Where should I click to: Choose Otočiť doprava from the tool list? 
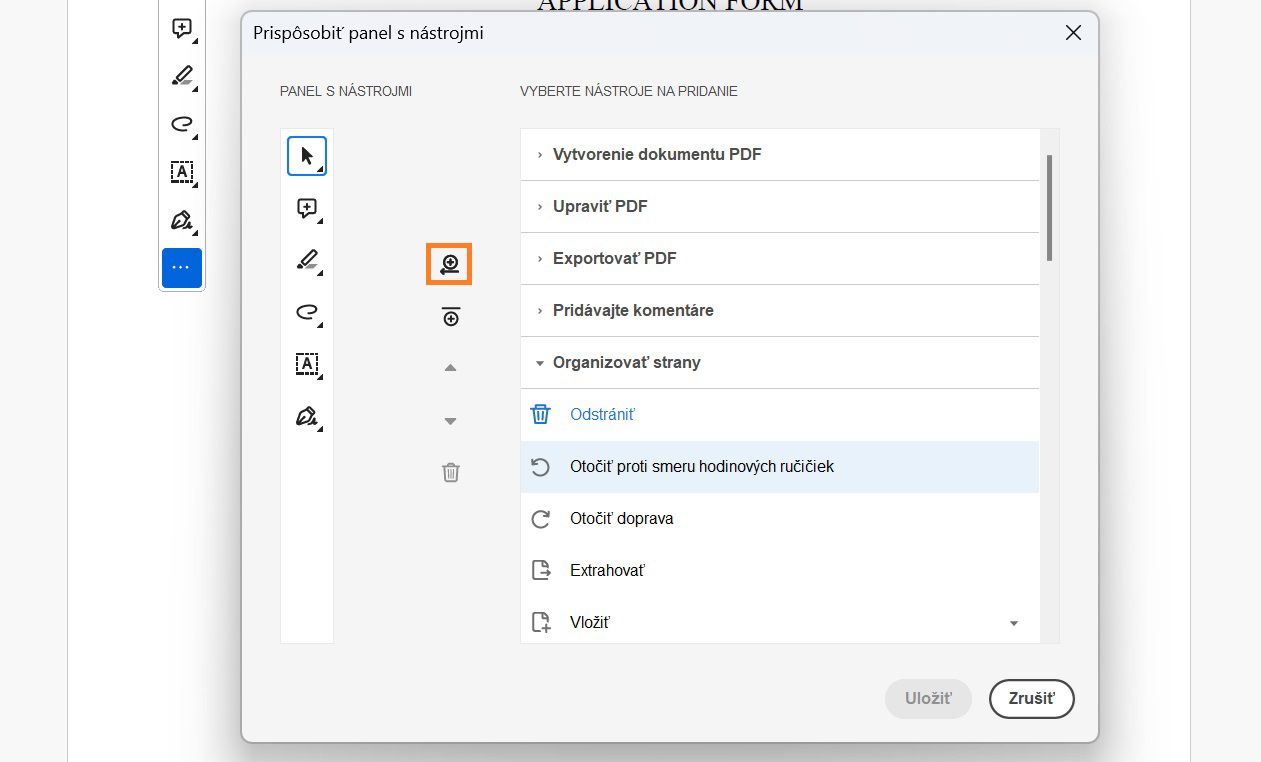tap(621, 519)
